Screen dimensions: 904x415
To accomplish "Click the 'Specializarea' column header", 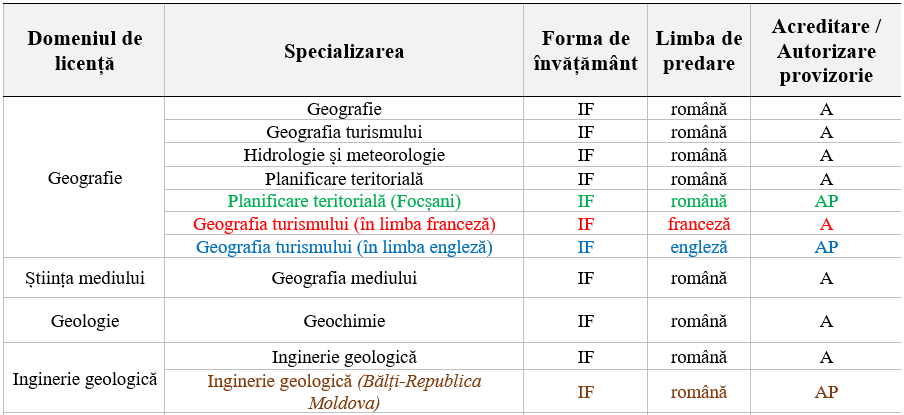I will point(344,51).
